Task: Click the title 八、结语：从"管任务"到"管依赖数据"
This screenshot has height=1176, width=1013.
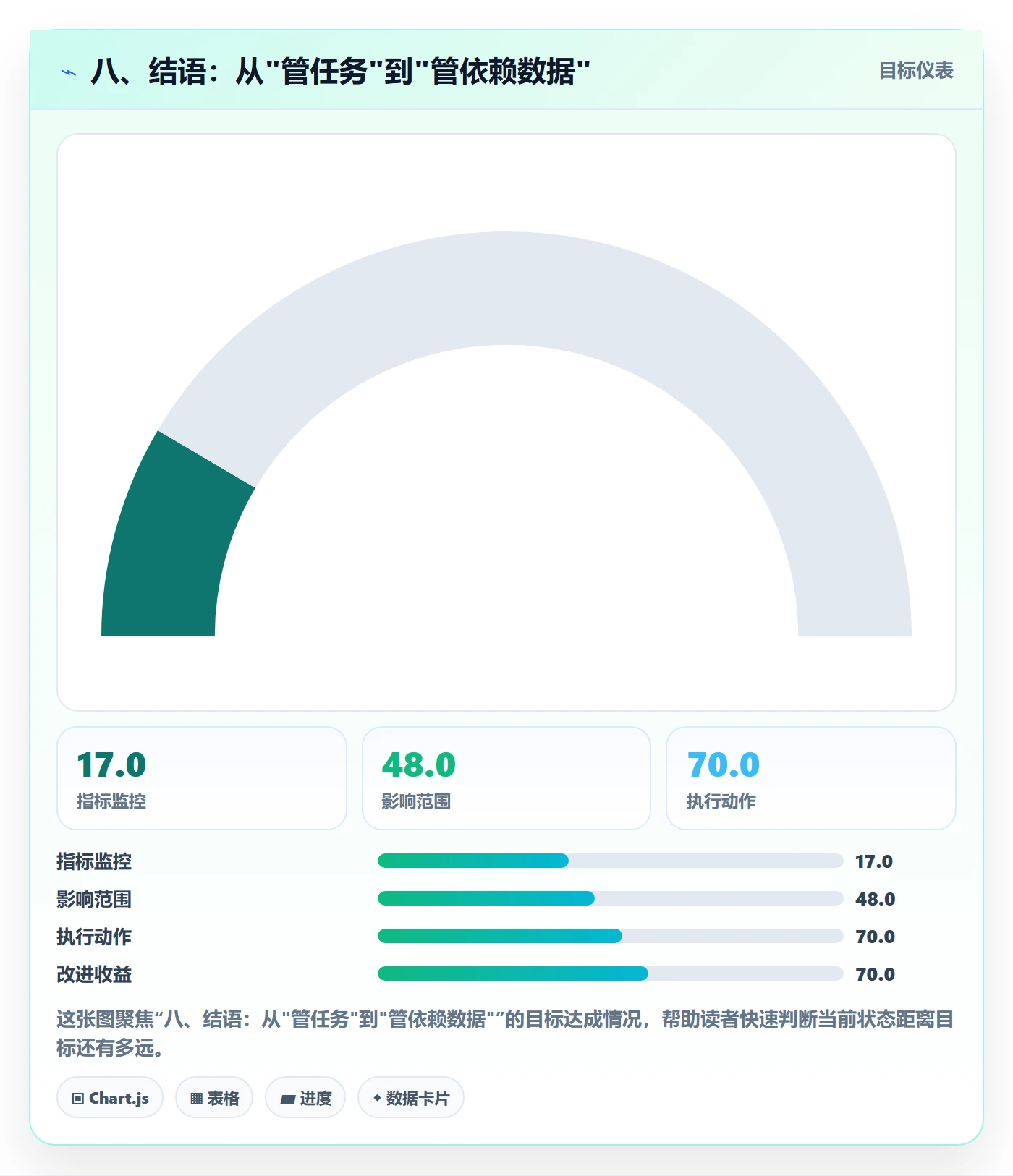Action: pyautogui.click(x=340, y=72)
